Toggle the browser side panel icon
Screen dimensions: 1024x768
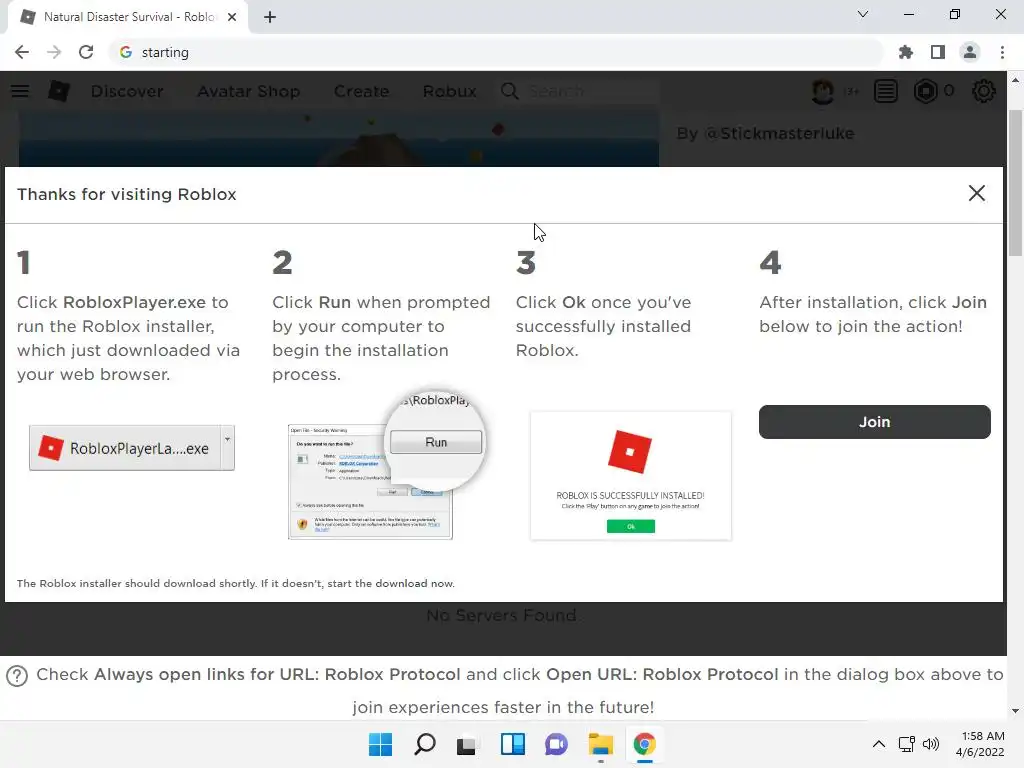coord(938,52)
